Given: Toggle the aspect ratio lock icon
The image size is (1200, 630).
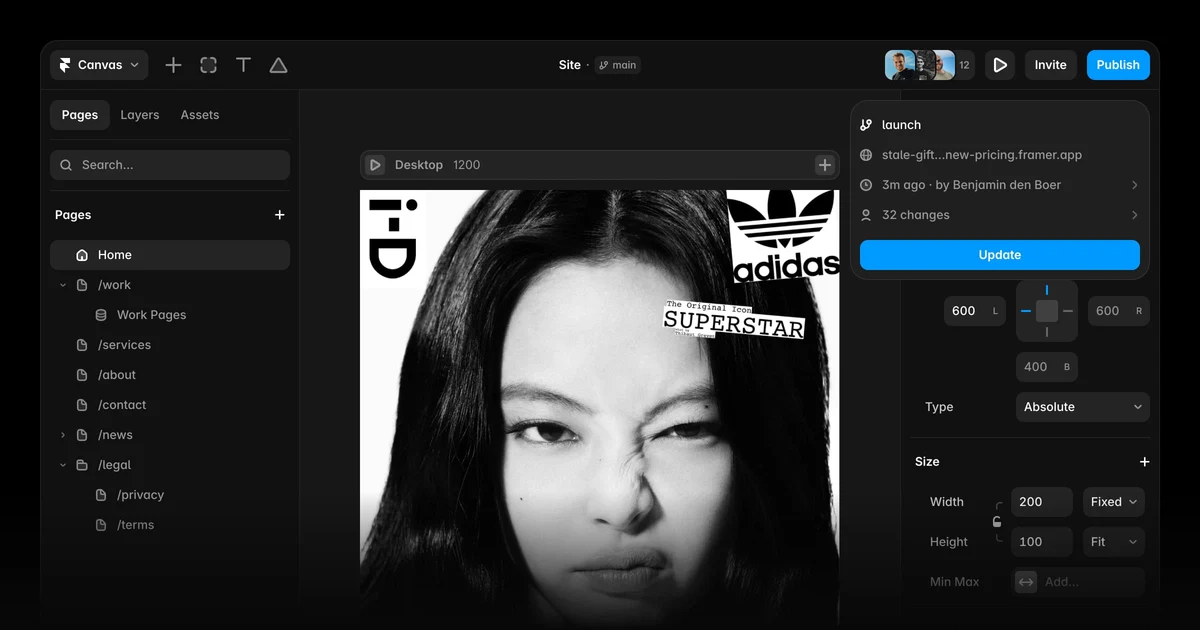Looking at the screenshot, I should click(997, 522).
